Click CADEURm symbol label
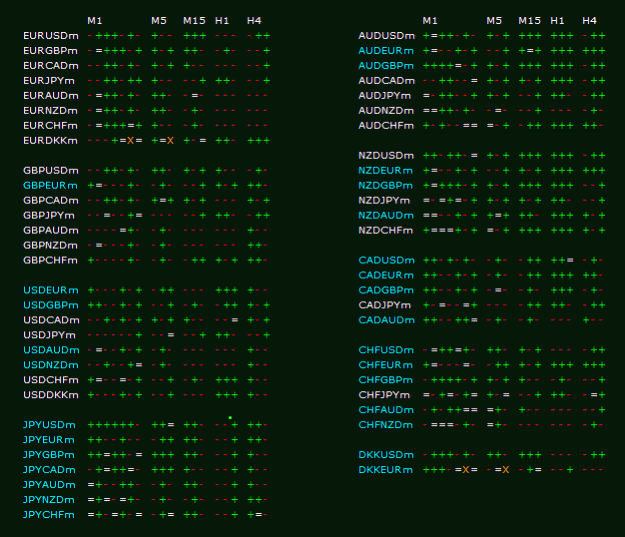This screenshot has height=537, width=625. (386, 275)
